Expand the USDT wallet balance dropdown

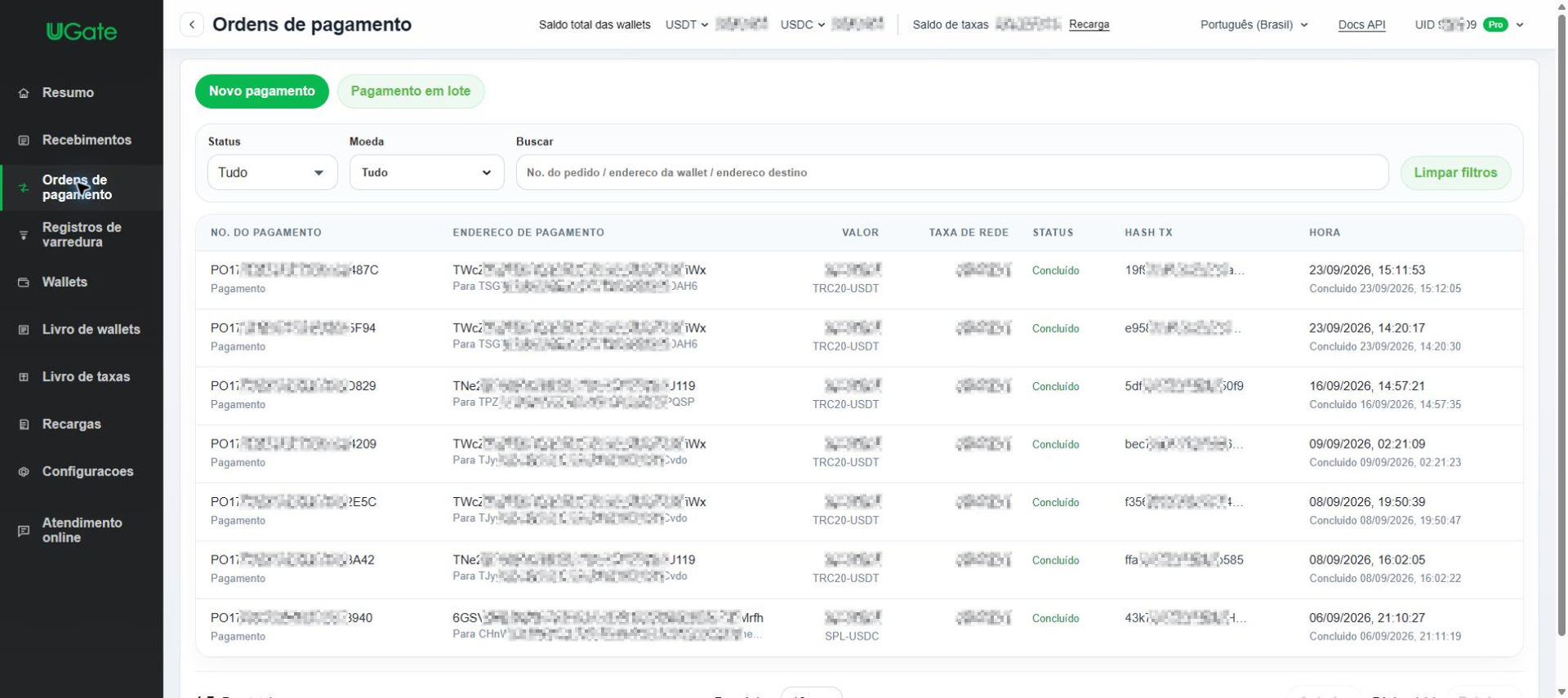coord(687,24)
